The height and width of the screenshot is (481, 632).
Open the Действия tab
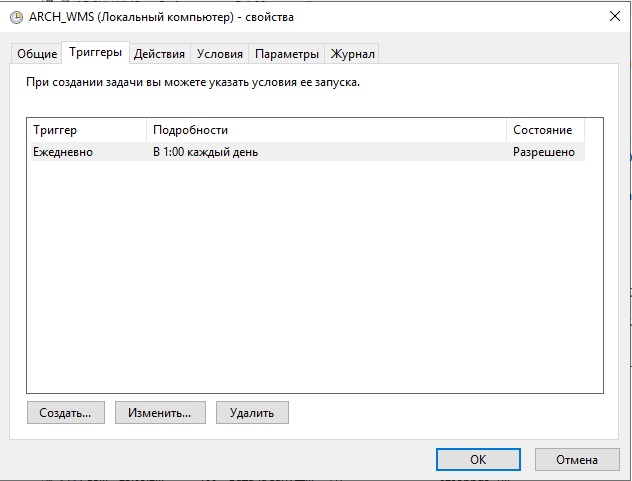159,54
